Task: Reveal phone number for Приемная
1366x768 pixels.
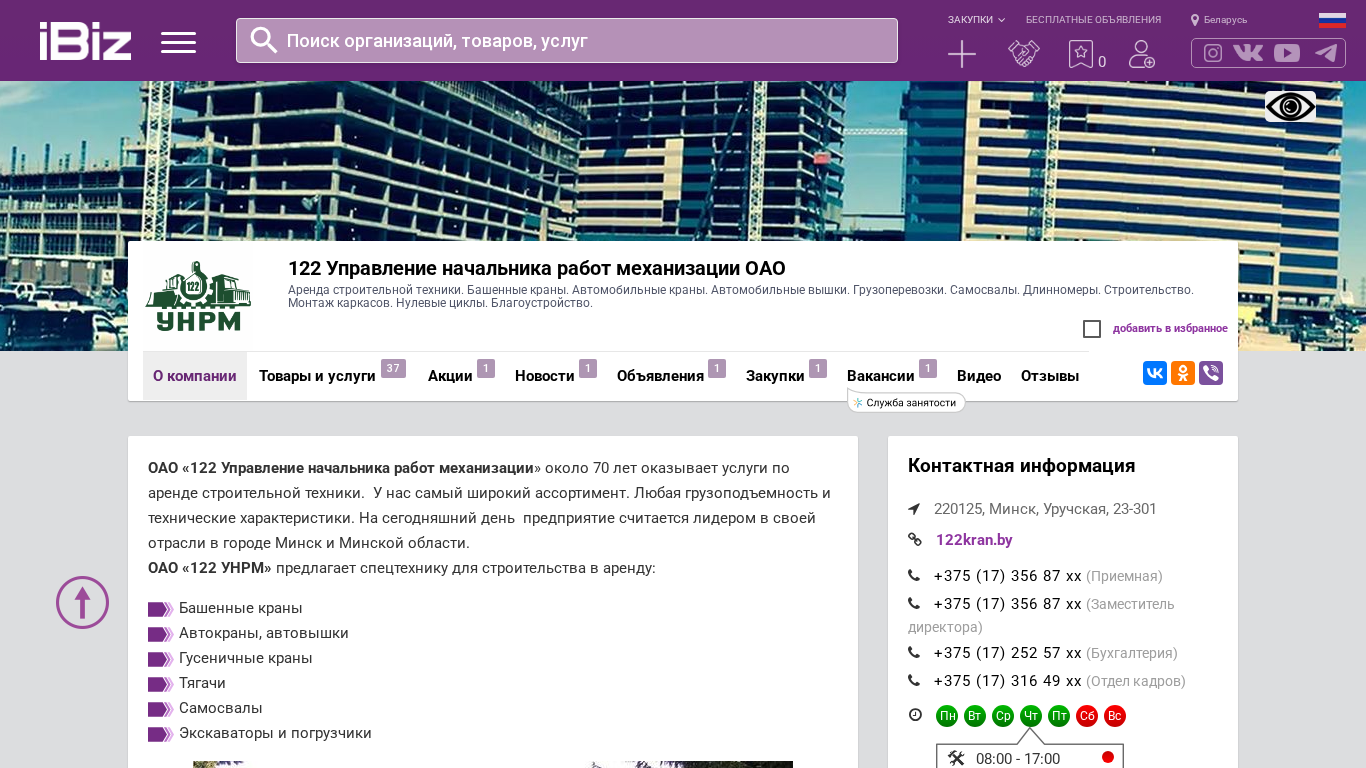Action: [x=1008, y=576]
